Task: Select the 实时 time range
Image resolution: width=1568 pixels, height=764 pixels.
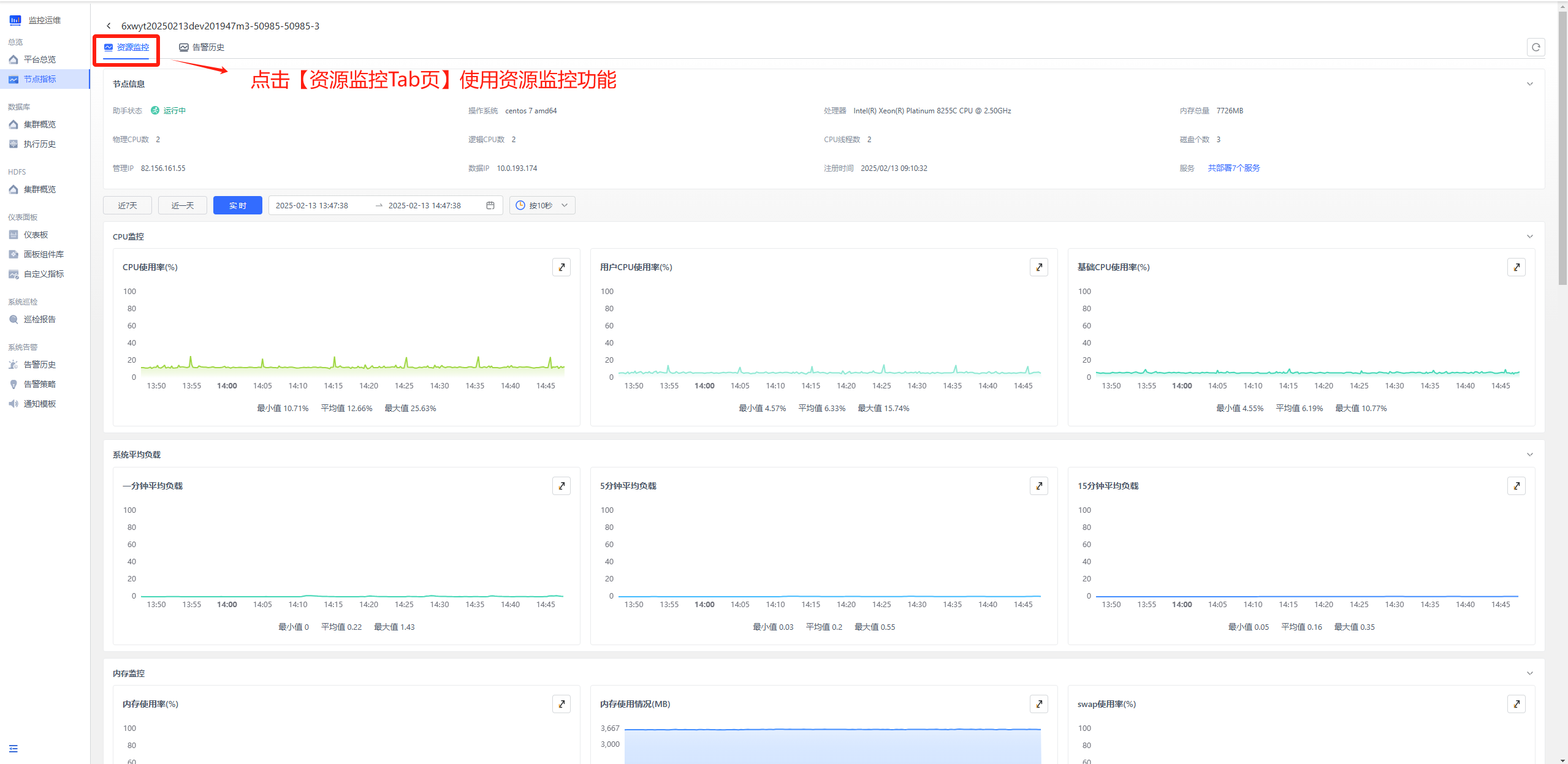Action: 238,205
